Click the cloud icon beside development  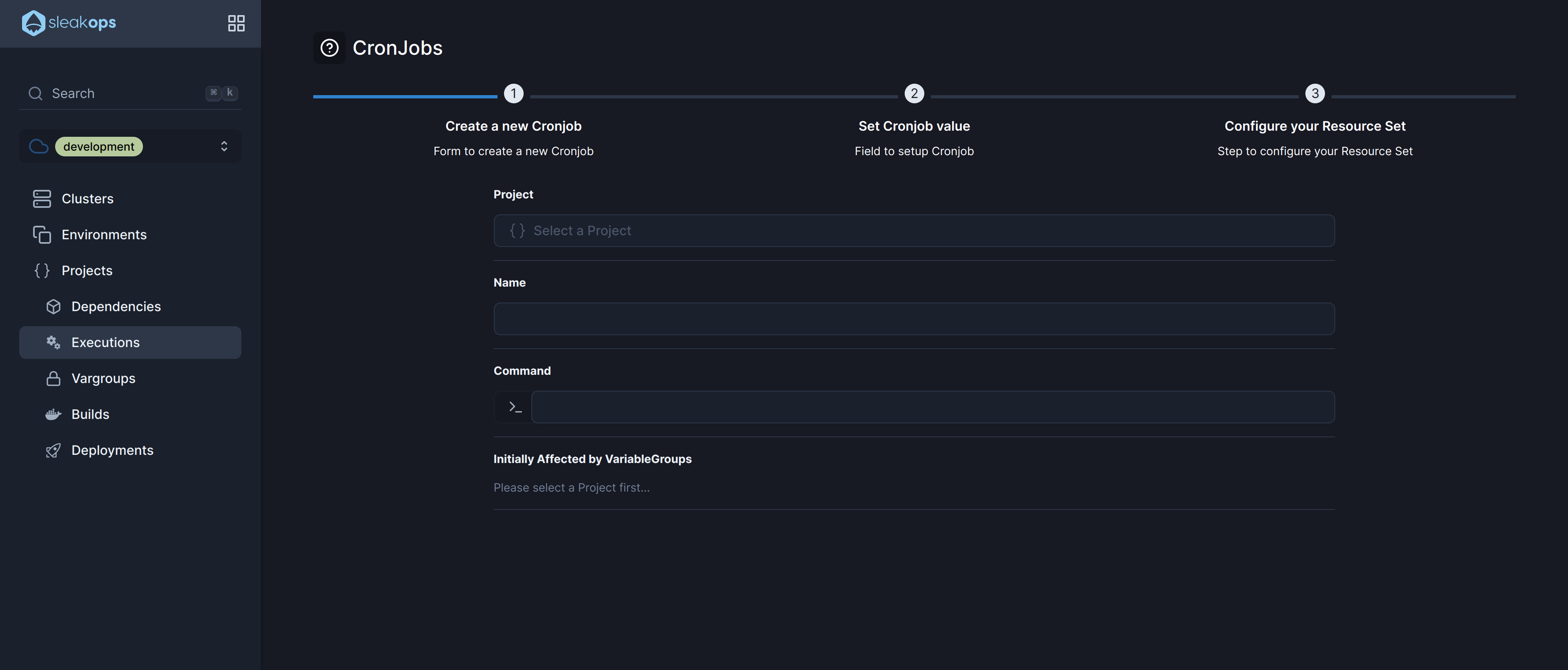(x=39, y=147)
